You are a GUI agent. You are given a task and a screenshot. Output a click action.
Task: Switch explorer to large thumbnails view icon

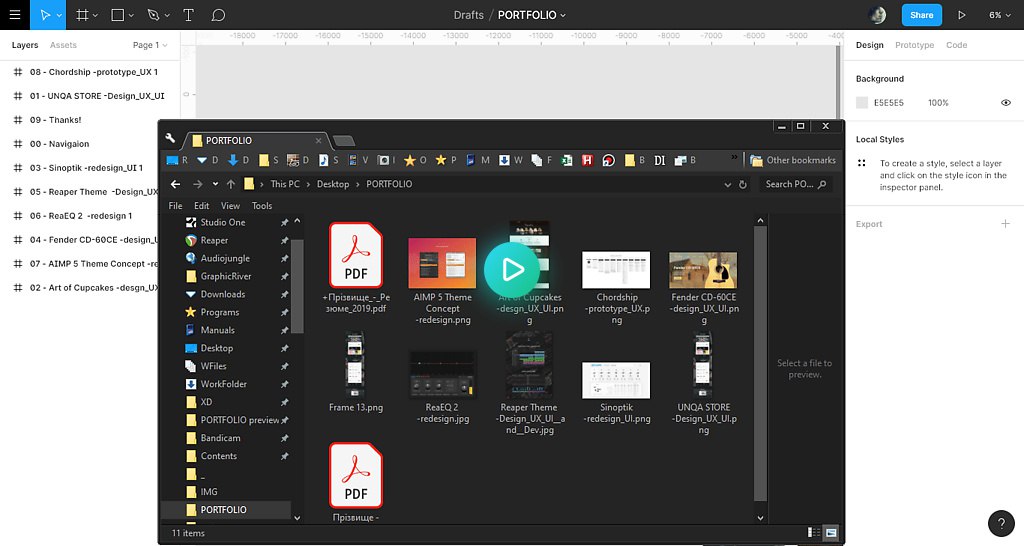click(x=831, y=532)
